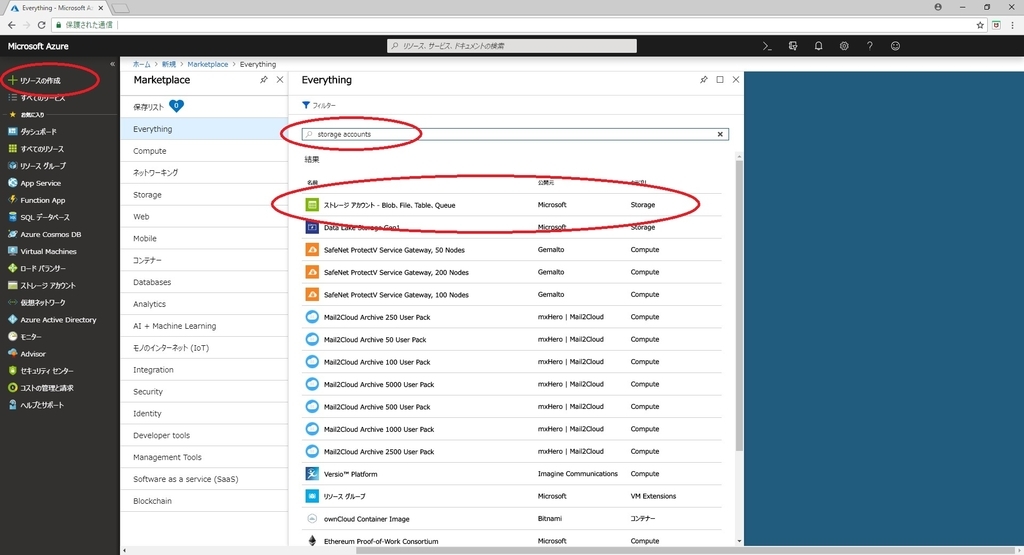Open Advisor in sidebar
This screenshot has width=1024, height=555.
click(x=27, y=354)
